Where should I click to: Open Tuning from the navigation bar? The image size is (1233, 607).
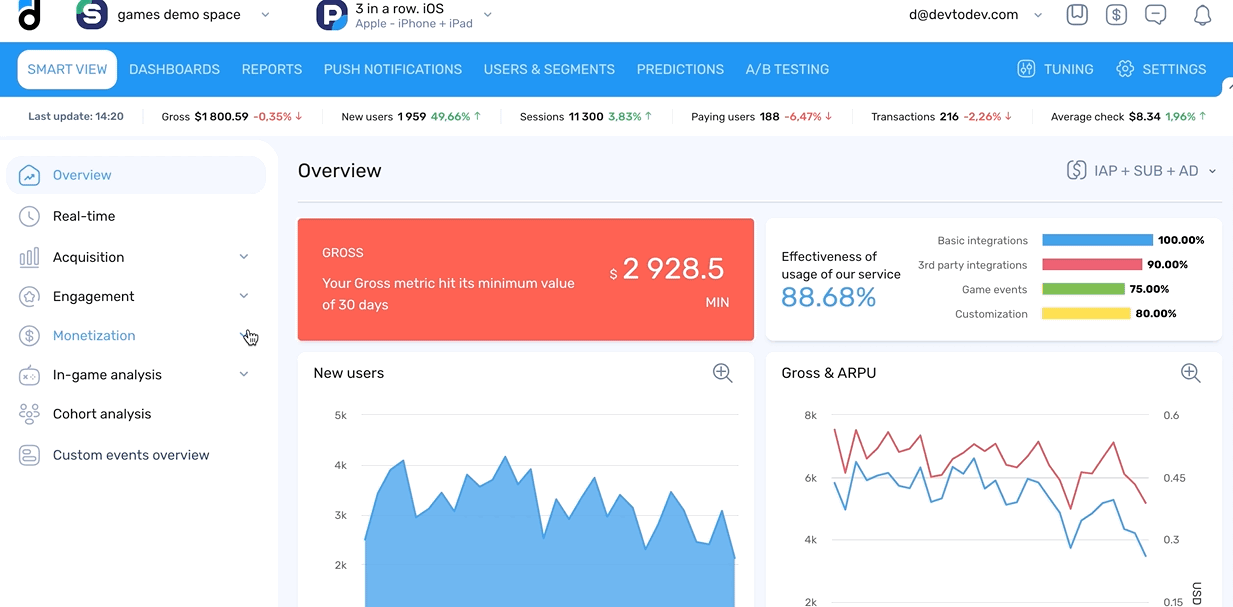pos(1055,69)
